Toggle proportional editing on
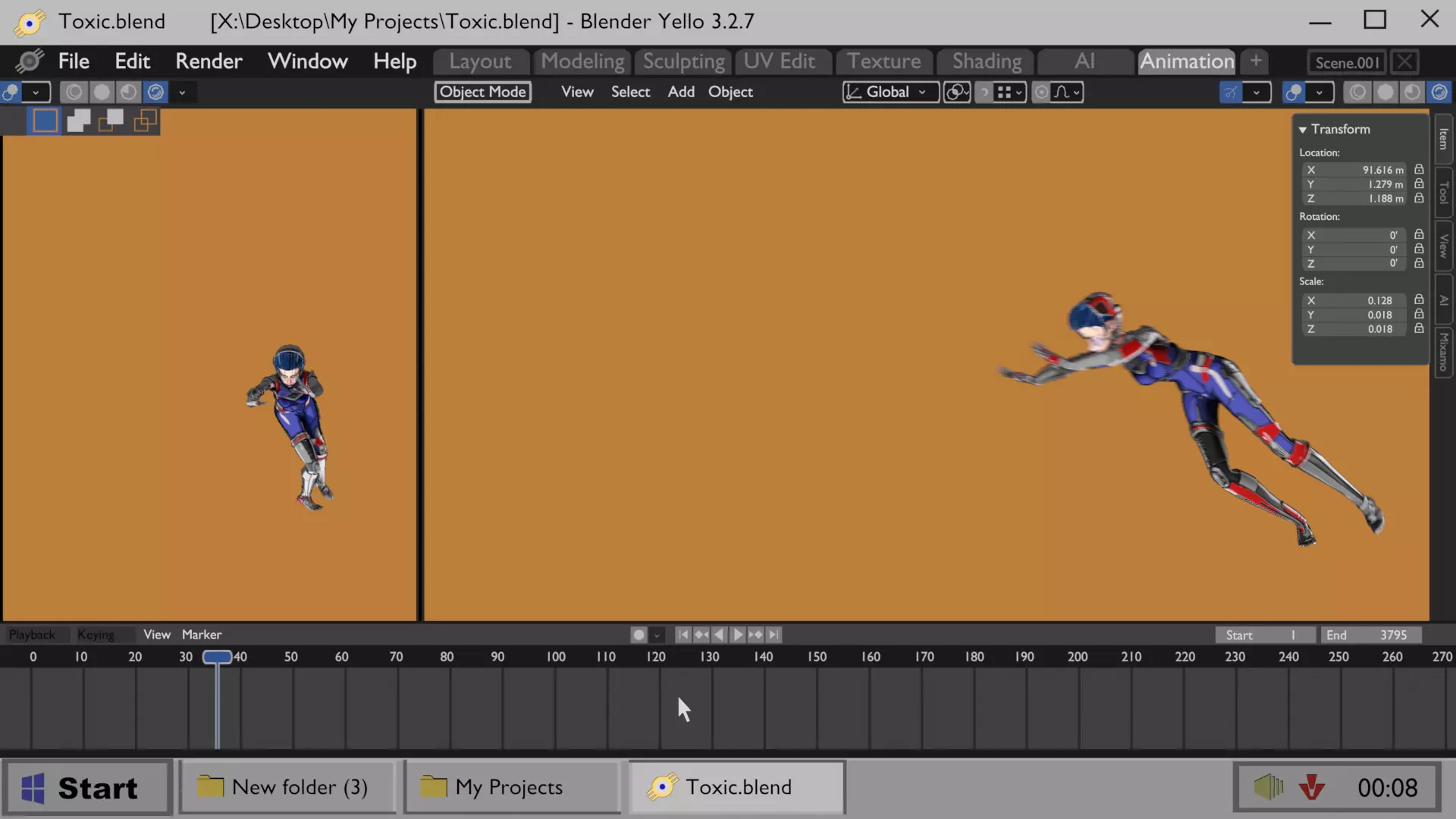 point(1042,92)
